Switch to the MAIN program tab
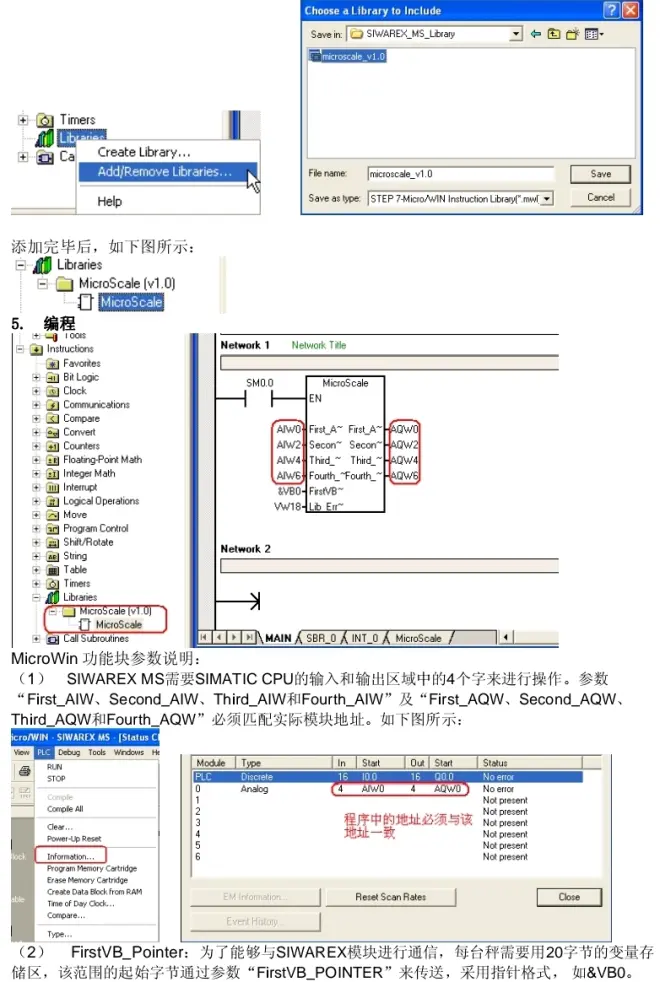660x982 pixels. [x=278, y=638]
